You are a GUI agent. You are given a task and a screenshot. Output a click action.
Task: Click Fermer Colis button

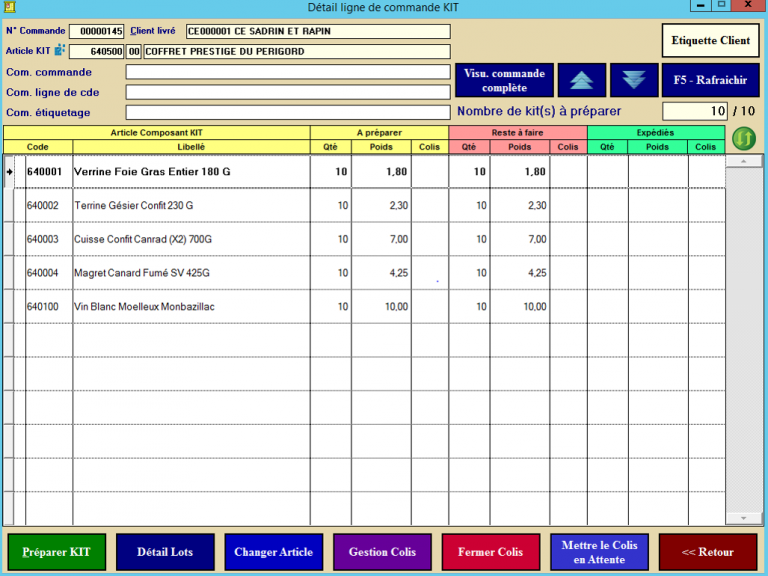[x=490, y=552]
